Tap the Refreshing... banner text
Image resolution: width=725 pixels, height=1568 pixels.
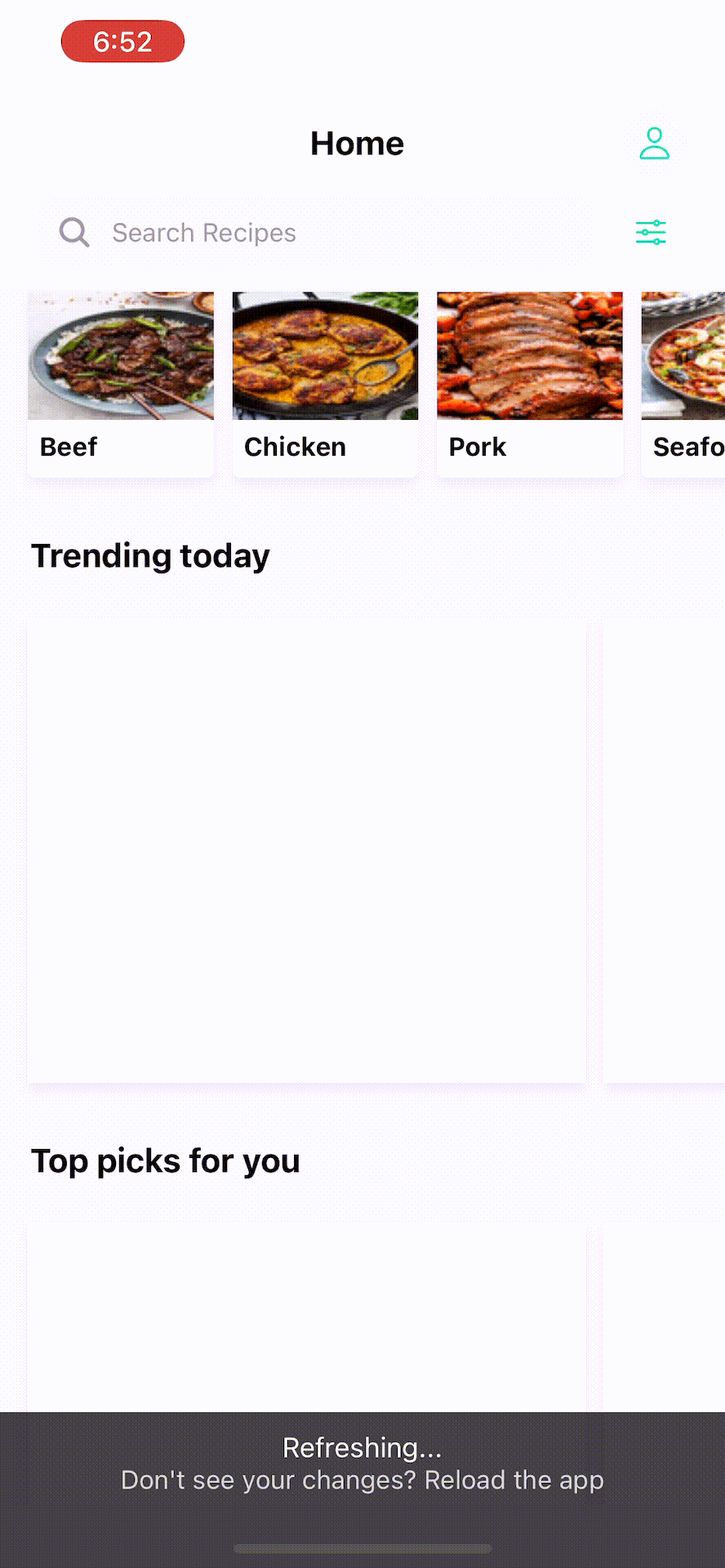(x=362, y=1447)
